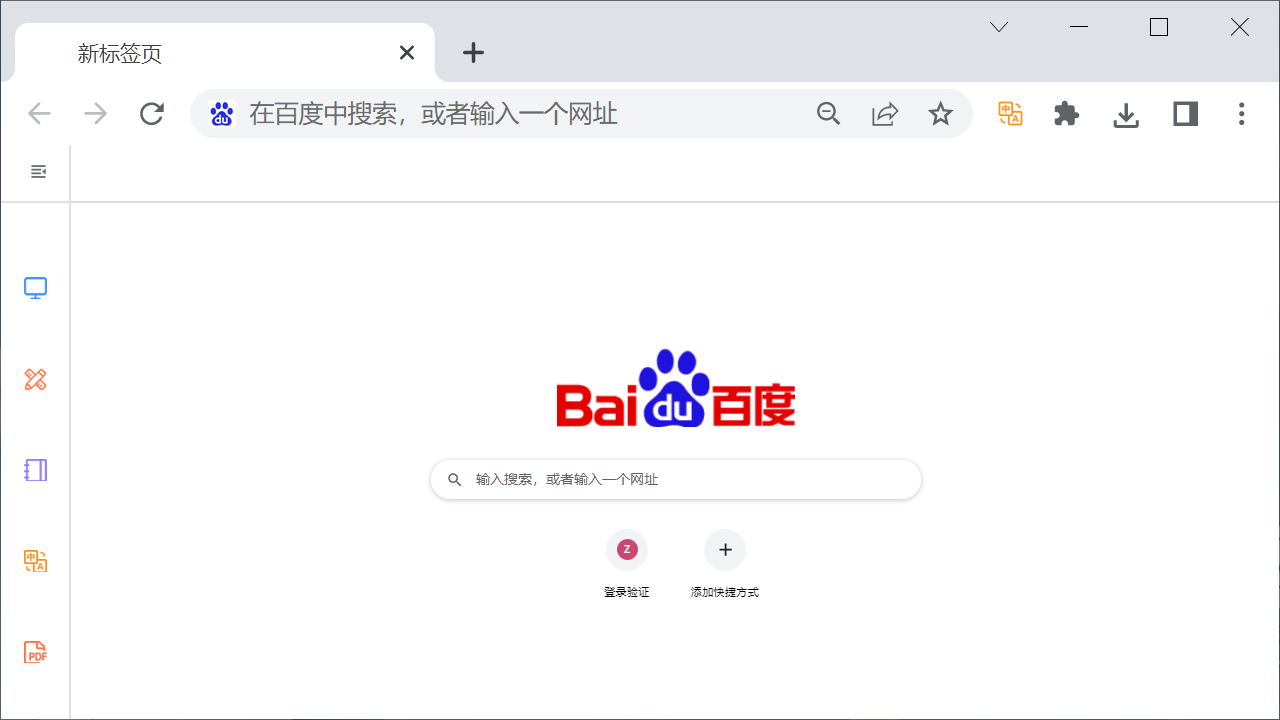Open the 登录验证 shortcut
This screenshot has height=720, width=1280.
[627, 564]
